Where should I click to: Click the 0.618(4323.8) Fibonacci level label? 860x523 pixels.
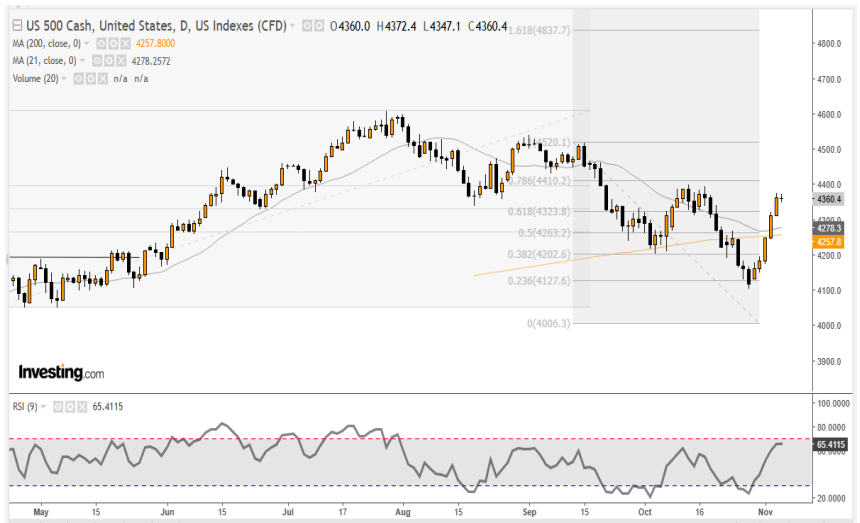[x=539, y=211]
